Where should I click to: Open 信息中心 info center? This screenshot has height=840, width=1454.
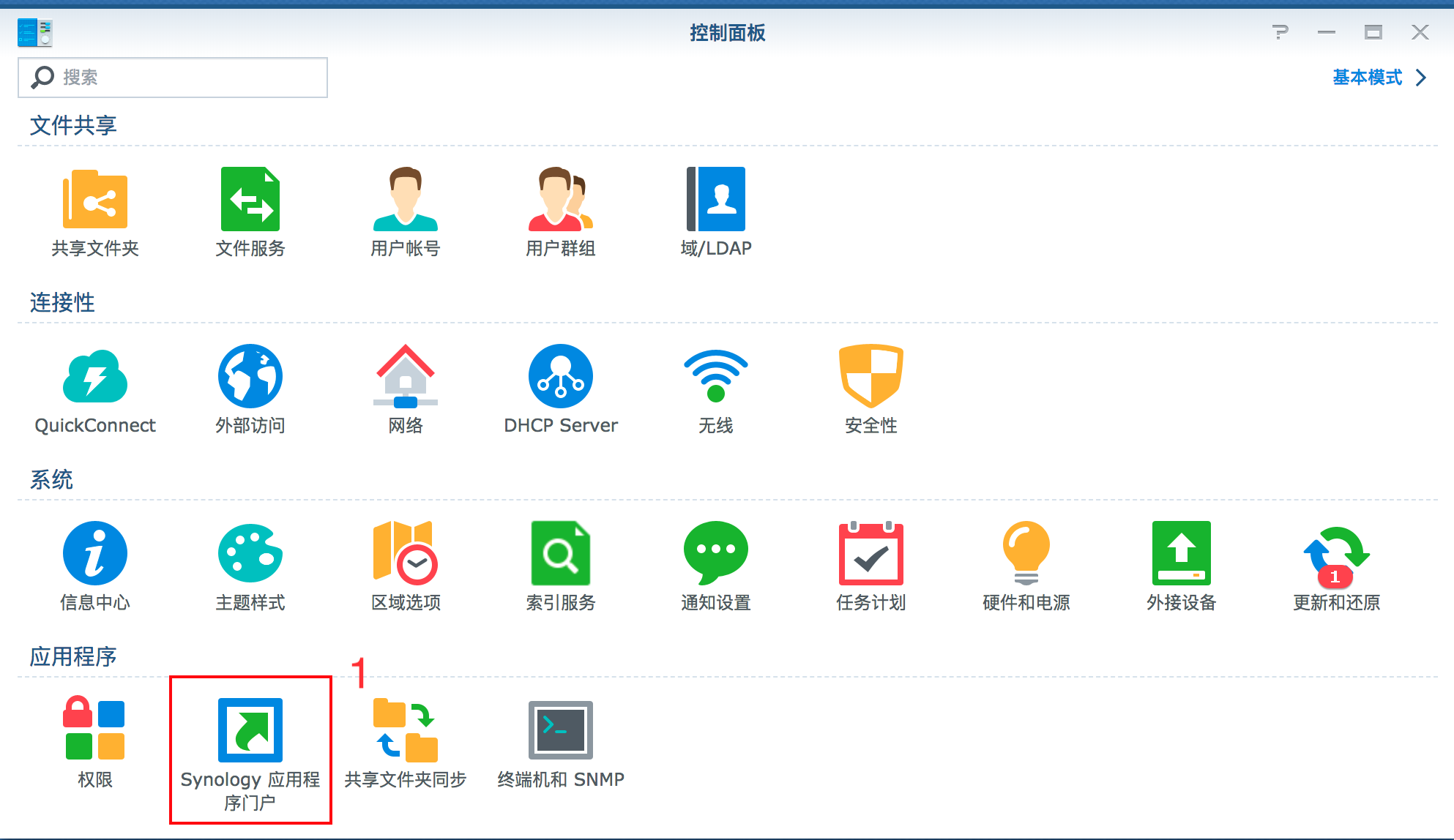pyautogui.click(x=95, y=553)
